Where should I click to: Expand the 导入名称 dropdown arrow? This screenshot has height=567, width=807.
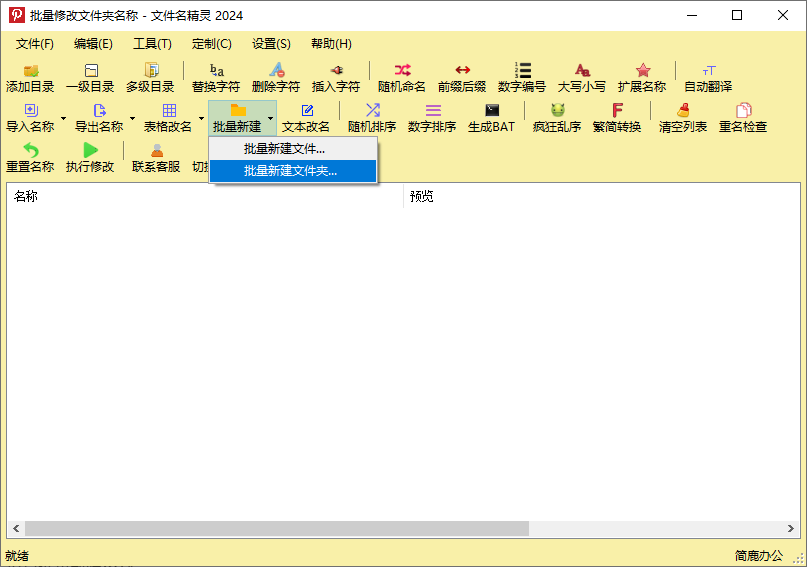pyautogui.click(x=64, y=118)
